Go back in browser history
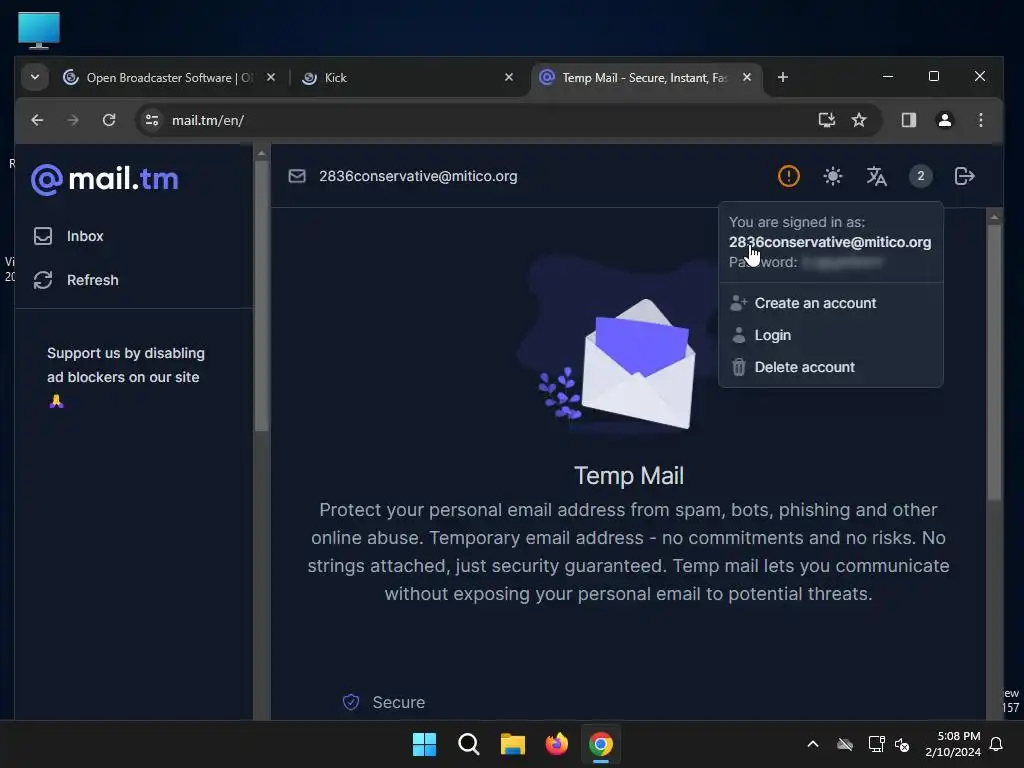1024x768 pixels. [37, 120]
